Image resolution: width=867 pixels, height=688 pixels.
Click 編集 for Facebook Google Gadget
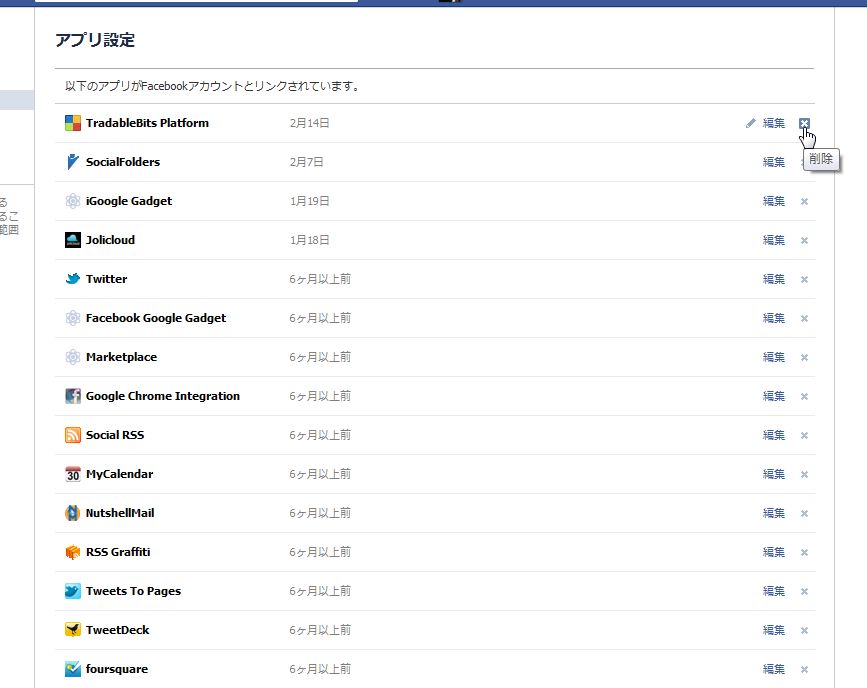click(x=774, y=318)
